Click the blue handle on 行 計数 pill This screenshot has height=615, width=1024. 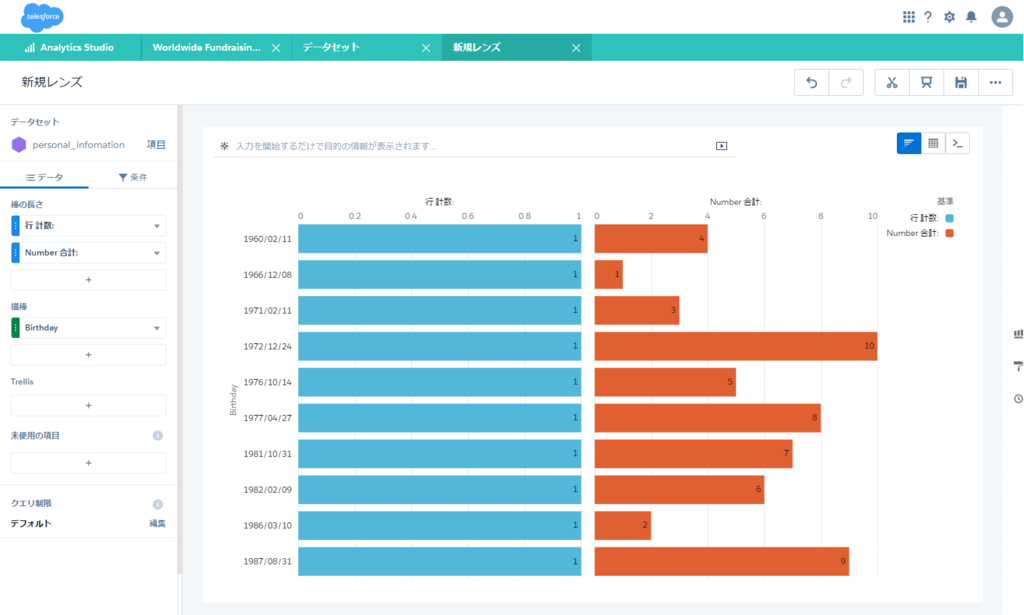pos(16,226)
